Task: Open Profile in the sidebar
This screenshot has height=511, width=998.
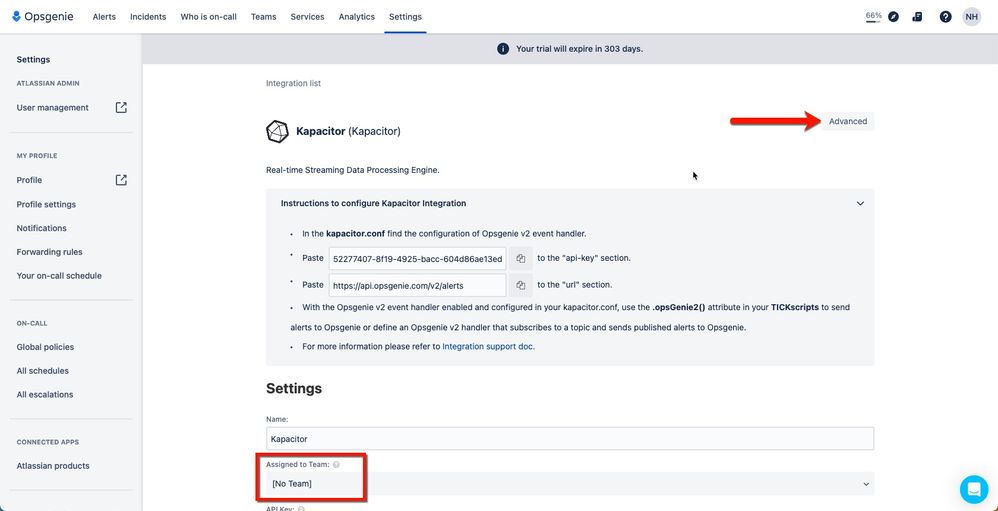Action: [x=29, y=180]
